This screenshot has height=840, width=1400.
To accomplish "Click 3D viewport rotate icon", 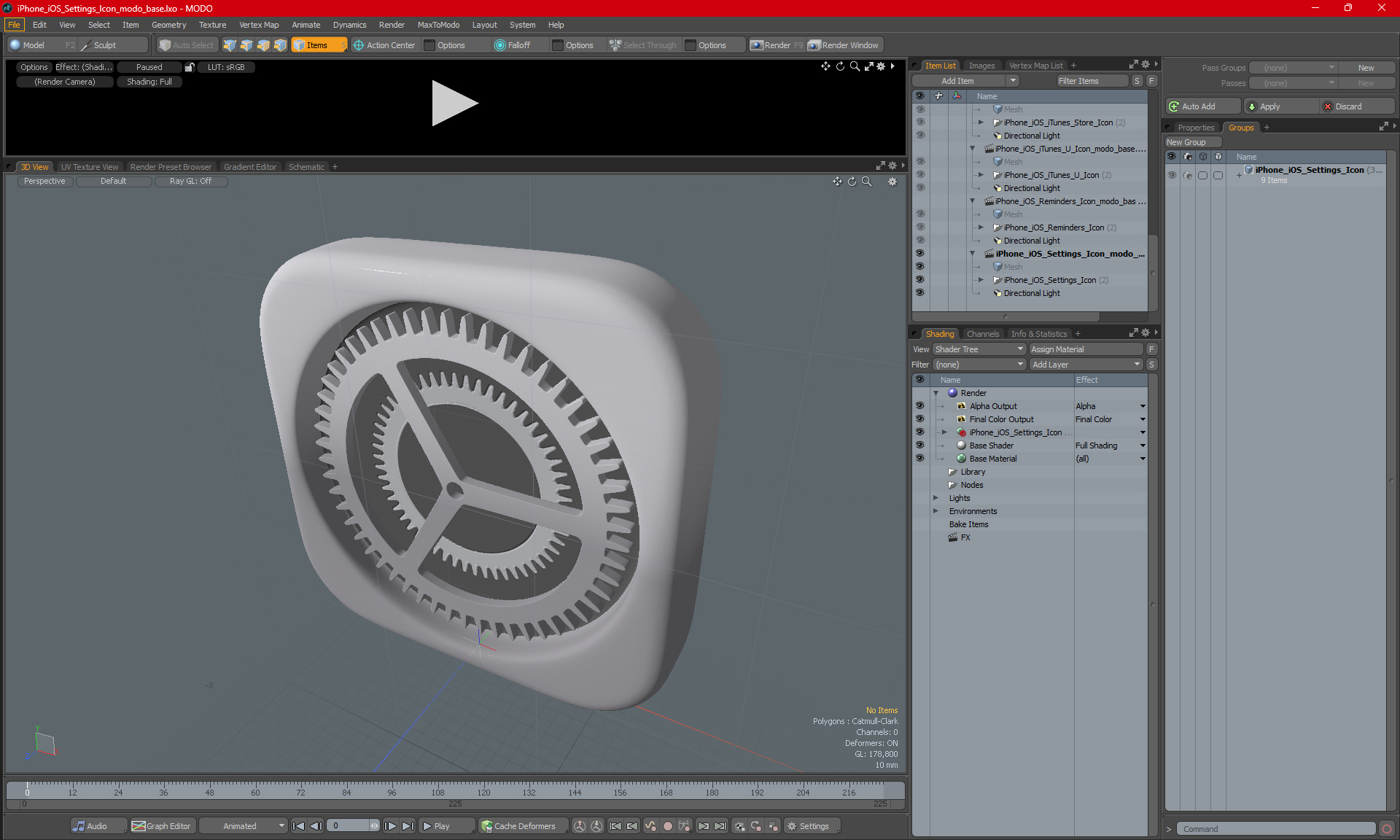I will click(x=852, y=182).
